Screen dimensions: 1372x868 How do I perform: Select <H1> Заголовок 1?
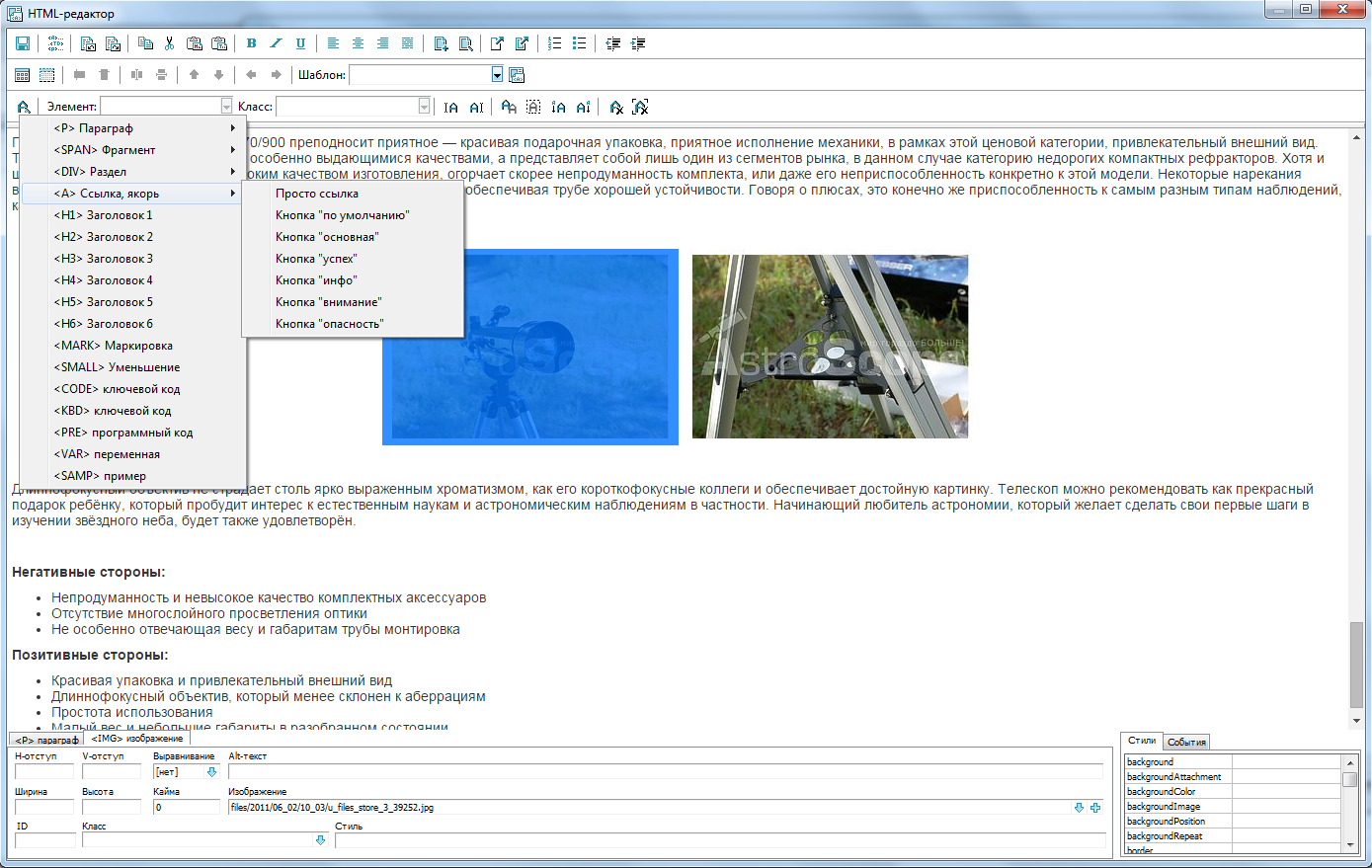[x=132, y=215]
